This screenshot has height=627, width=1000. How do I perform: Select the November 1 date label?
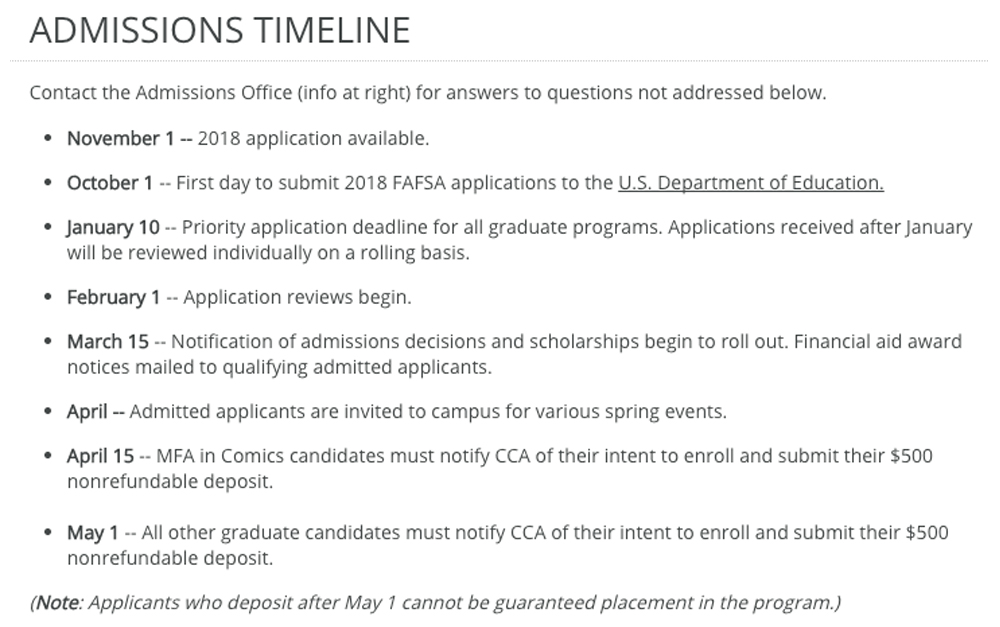[120, 138]
